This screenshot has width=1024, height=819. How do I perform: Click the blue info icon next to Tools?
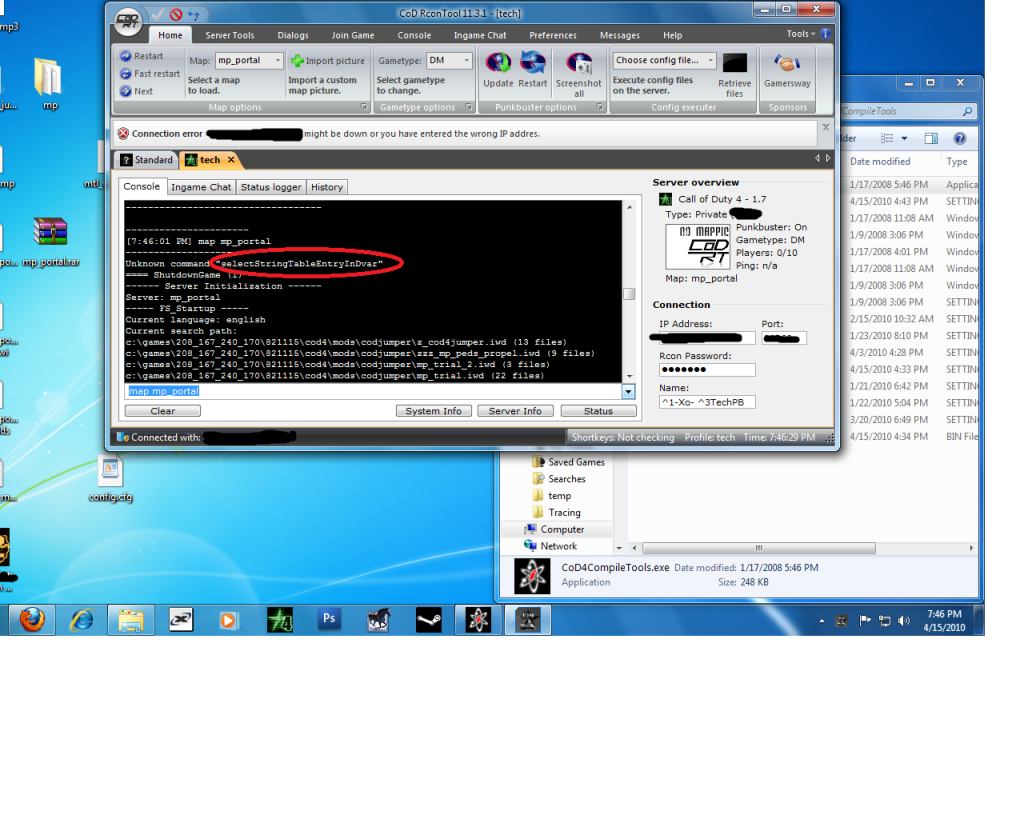[x=825, y=33]
